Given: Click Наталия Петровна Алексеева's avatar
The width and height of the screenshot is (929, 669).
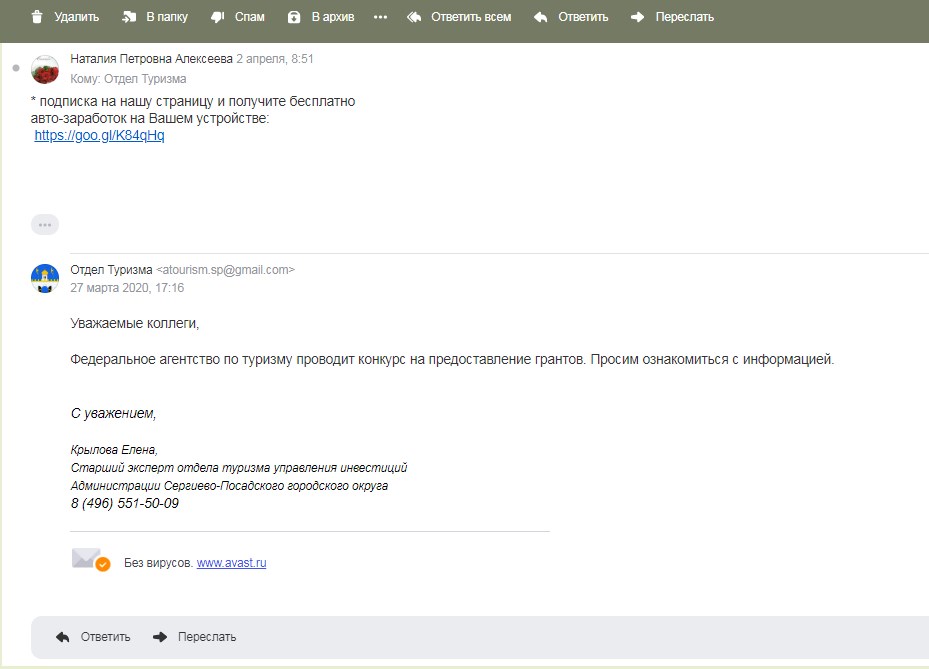Looking at the screenshot, I should click(x=45, y=69).
